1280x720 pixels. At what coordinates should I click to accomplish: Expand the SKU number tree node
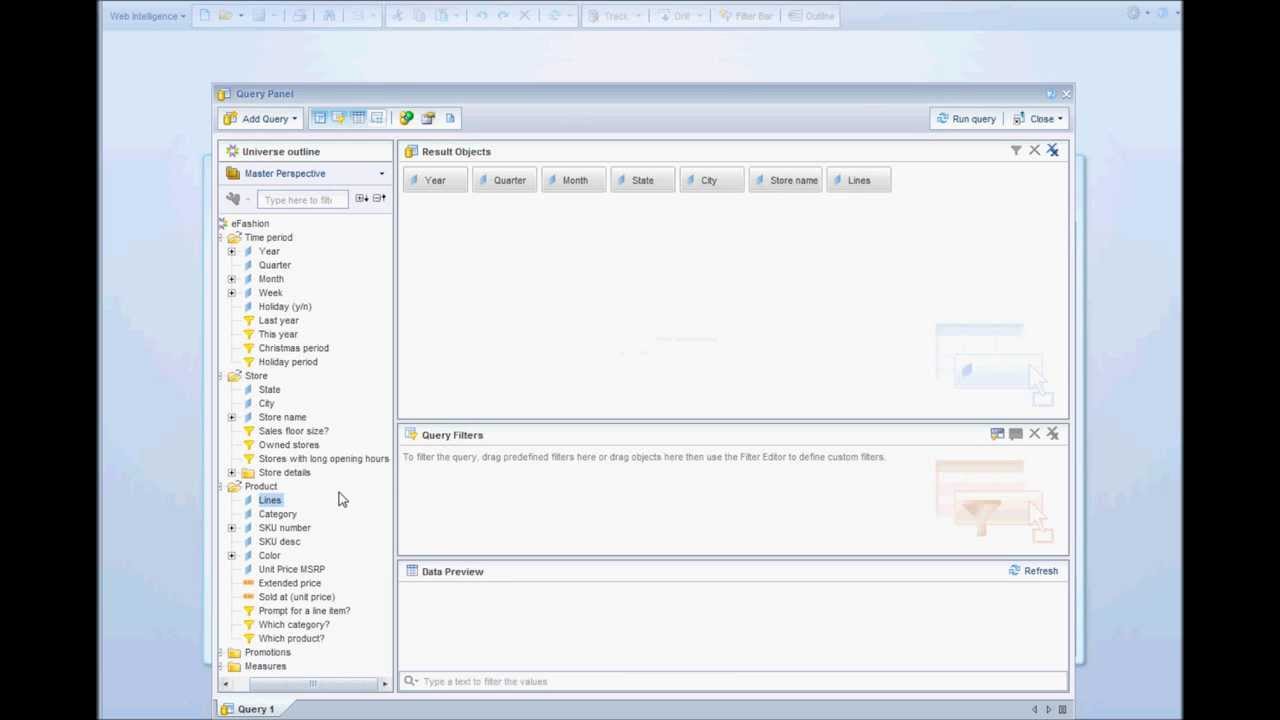tap(232, 528)
